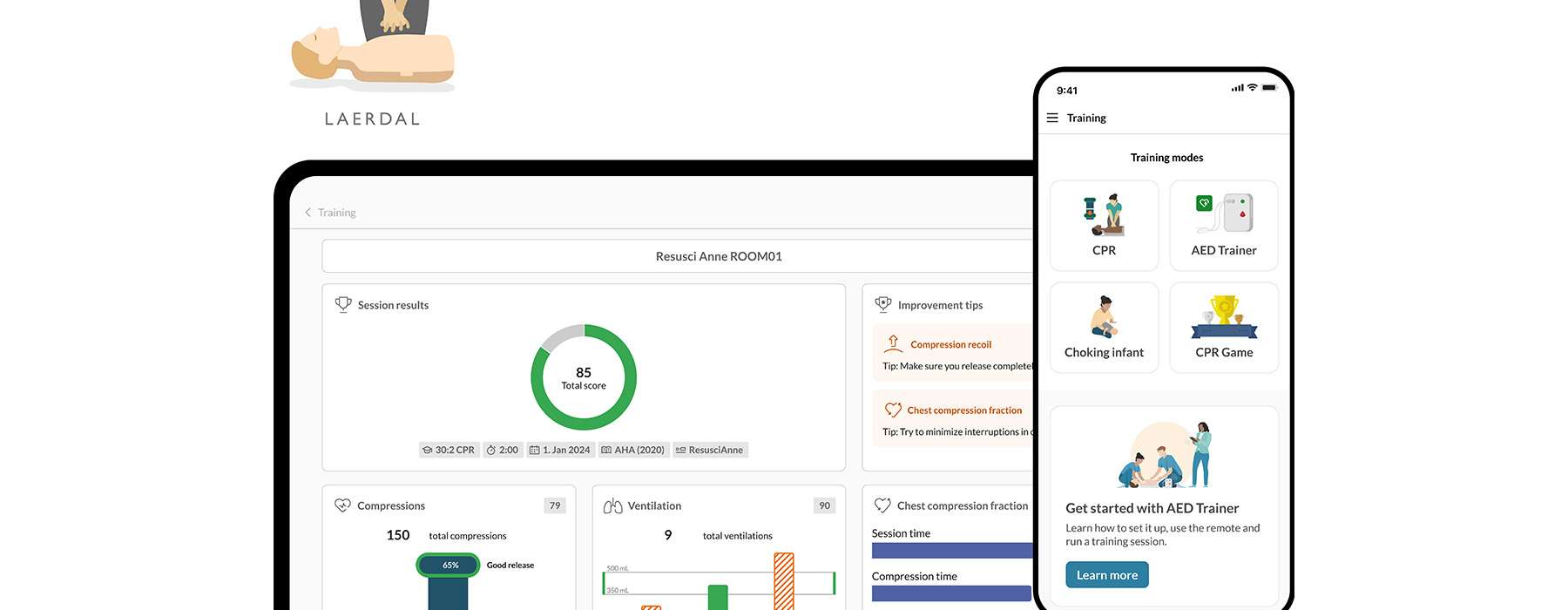Screen dimensions: 1568x610
Task: Click the Compressions heart icon
Action: click(x=342, y=505)
